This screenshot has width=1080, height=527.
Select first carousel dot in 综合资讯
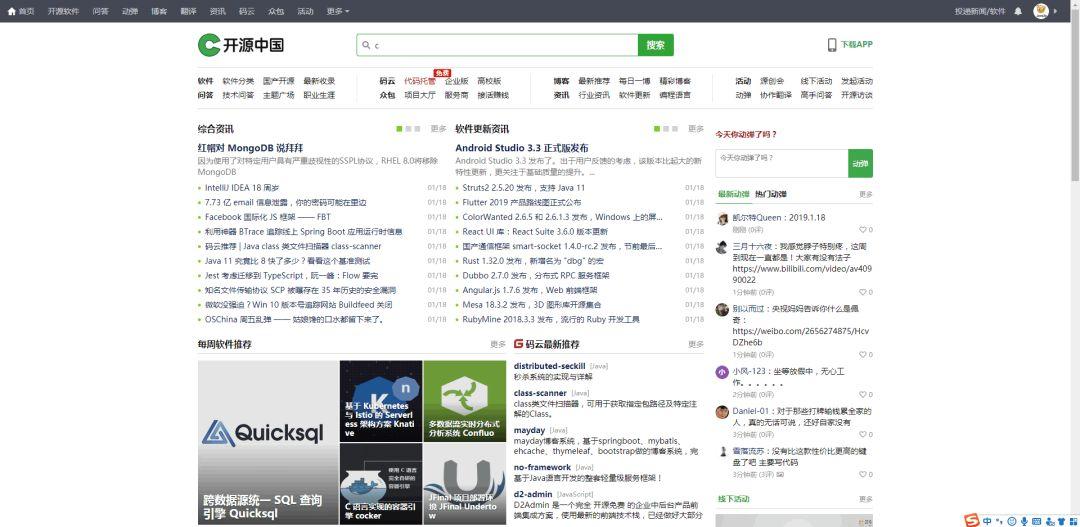pyautogui.click(x=399, y=129)
